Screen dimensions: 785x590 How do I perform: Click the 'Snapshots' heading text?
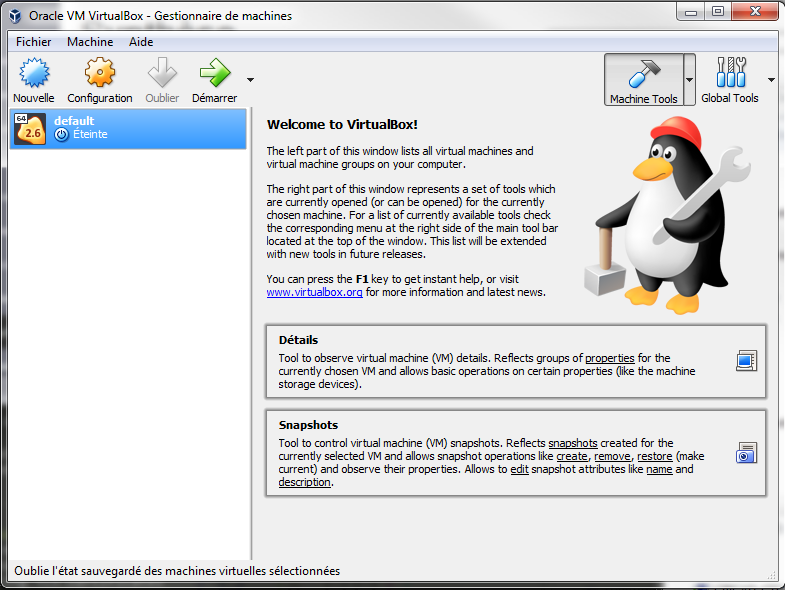308,425
